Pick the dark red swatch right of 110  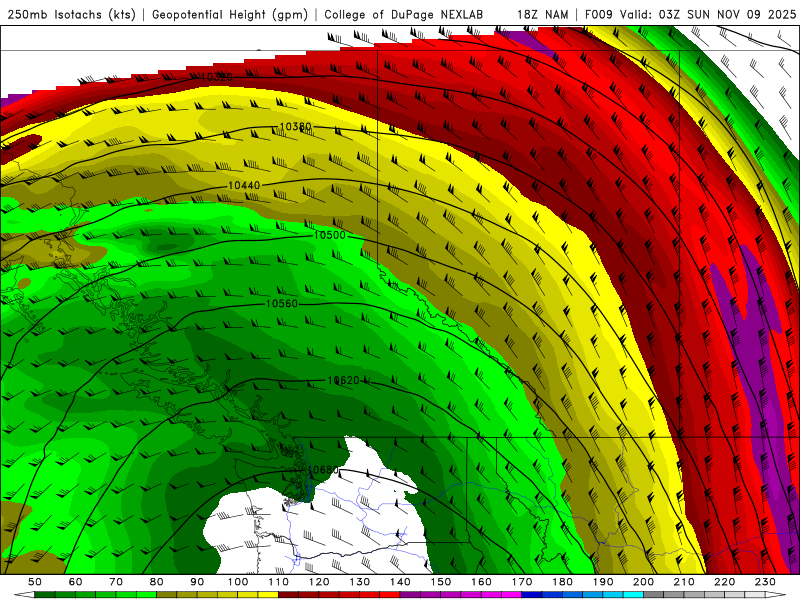(289, 595)
